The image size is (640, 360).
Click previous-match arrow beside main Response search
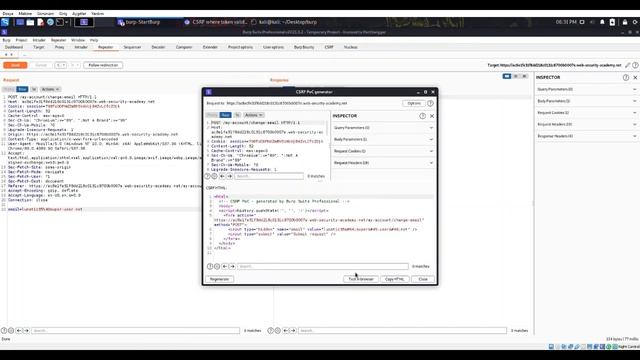(285, 331)
